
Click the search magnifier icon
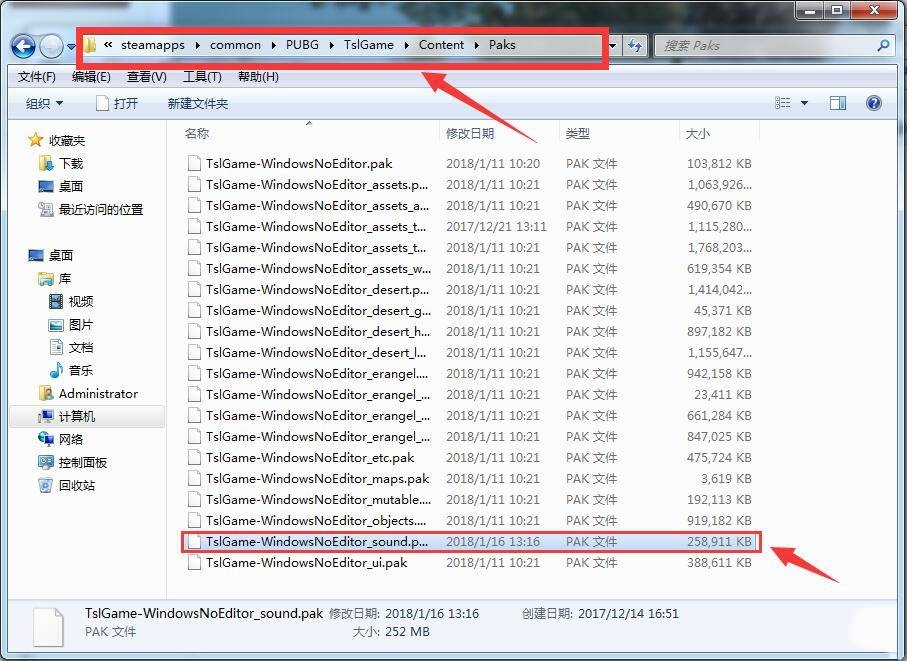pos(883,45)
